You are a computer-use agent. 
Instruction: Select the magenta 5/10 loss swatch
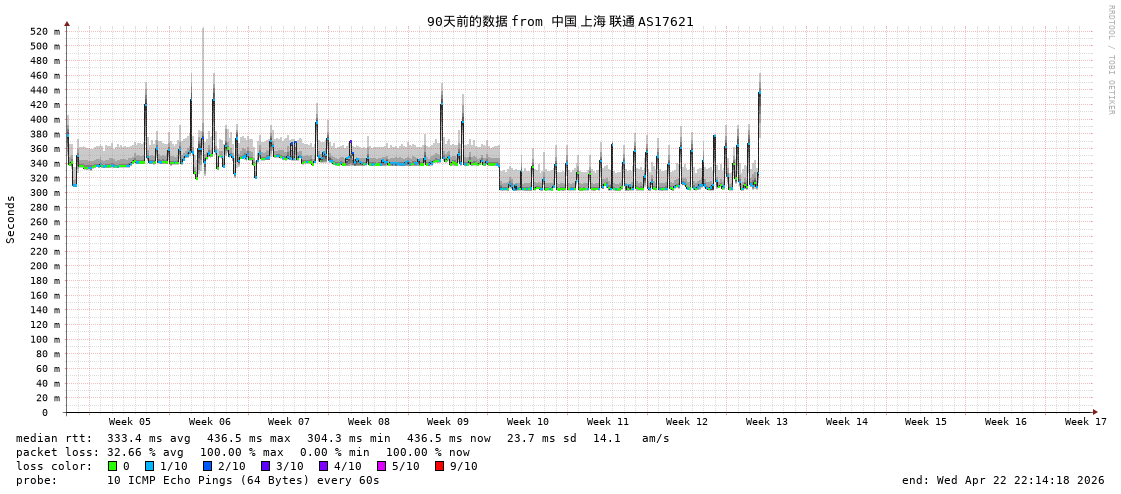coord(382,466)
